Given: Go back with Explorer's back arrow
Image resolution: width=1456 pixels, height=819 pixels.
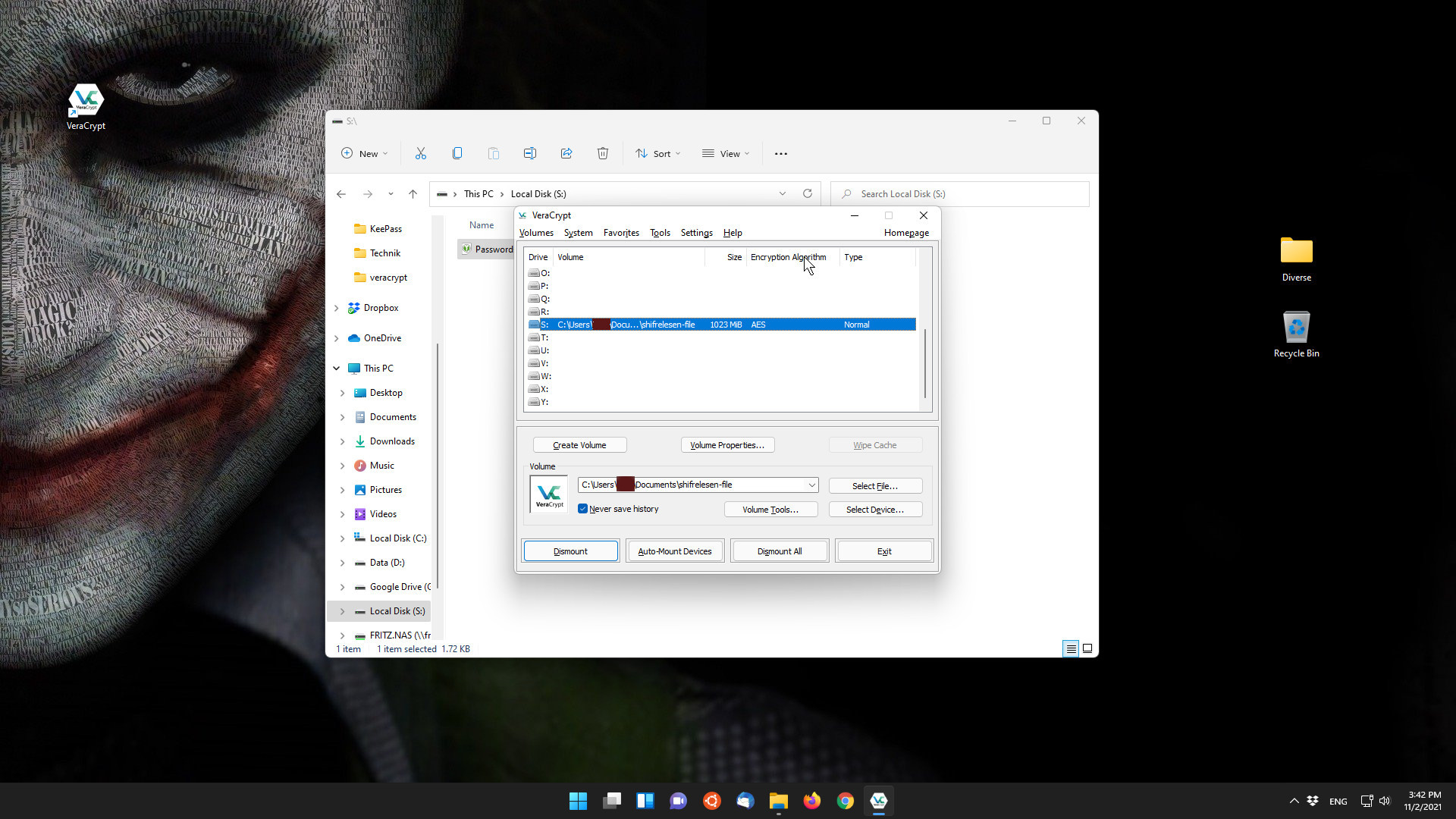Looking at the screenshot, I should [341, 194].
